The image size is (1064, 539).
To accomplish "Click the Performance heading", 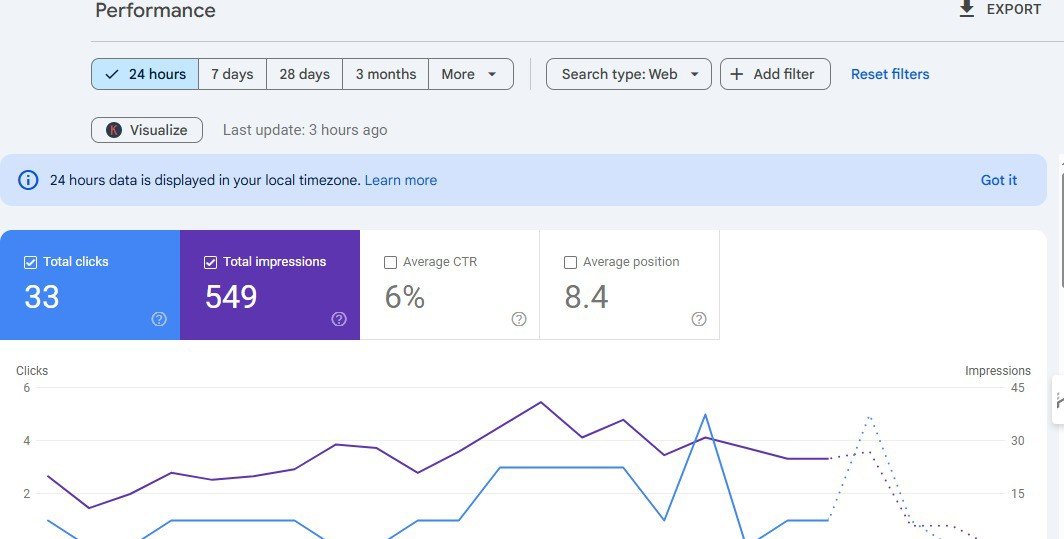I will click(x=155, y=10).
